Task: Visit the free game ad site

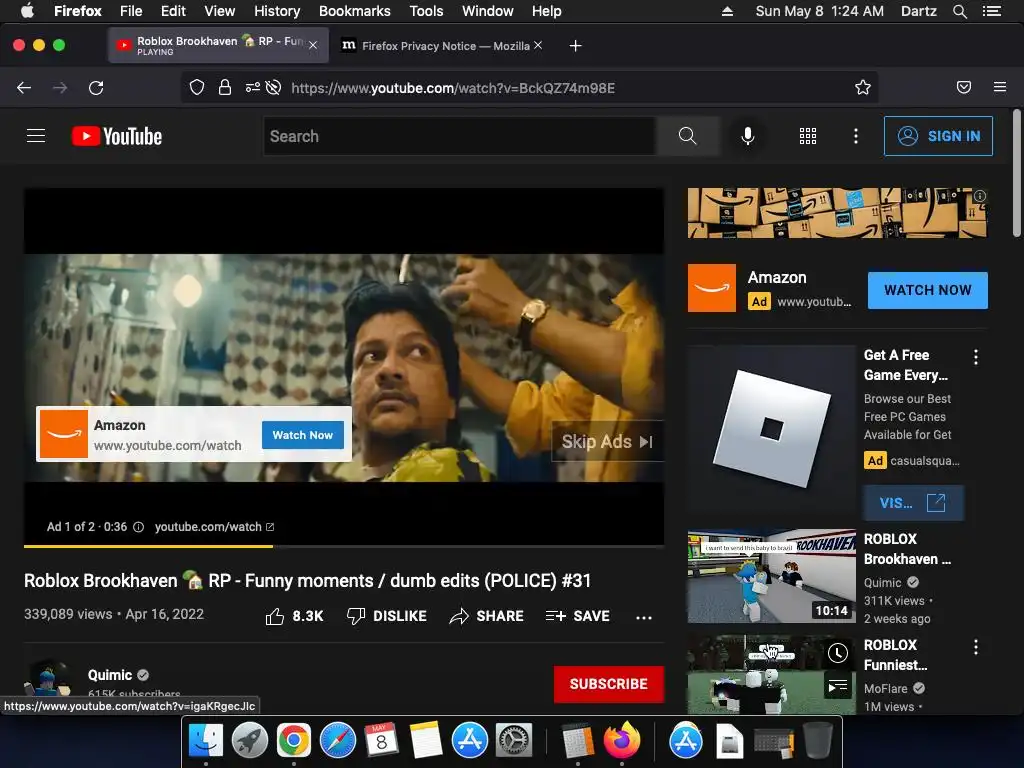Action: tap(913, 503)
